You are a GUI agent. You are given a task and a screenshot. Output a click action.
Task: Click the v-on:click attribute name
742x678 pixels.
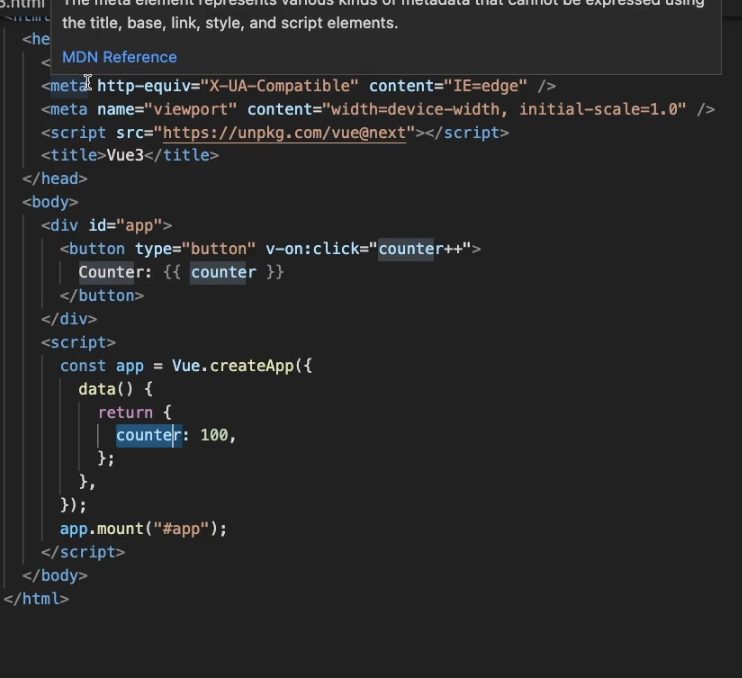click(312, 249)
